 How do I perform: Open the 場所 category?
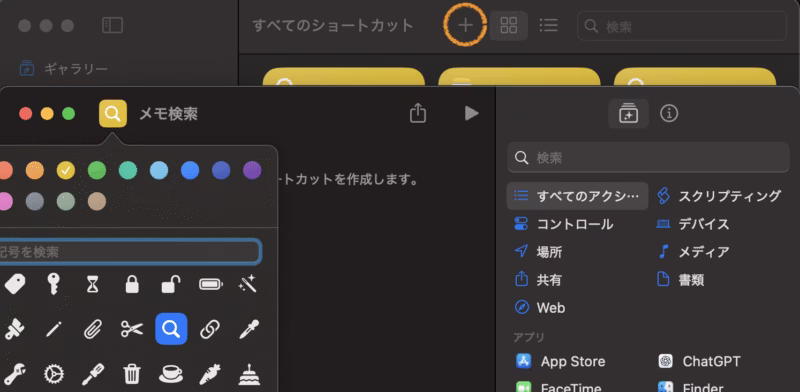tap(539, 252)
